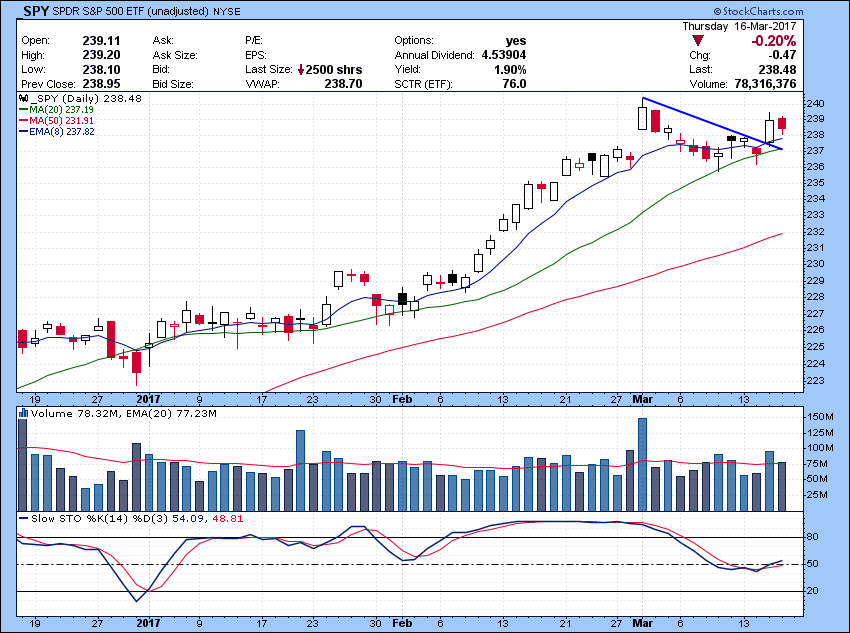Click the SPY ticker symbol in header
850x633 pixels.
[x=36, y=11]
